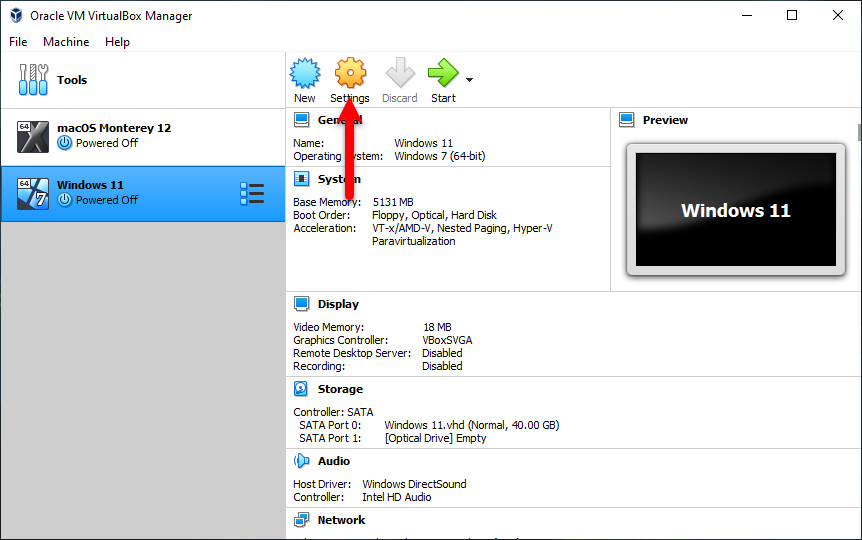Click Floppy, Optical, Hard Disk boot order
Image resolution: width=862 pixels, height=540 pixels.
click(434, 215)
